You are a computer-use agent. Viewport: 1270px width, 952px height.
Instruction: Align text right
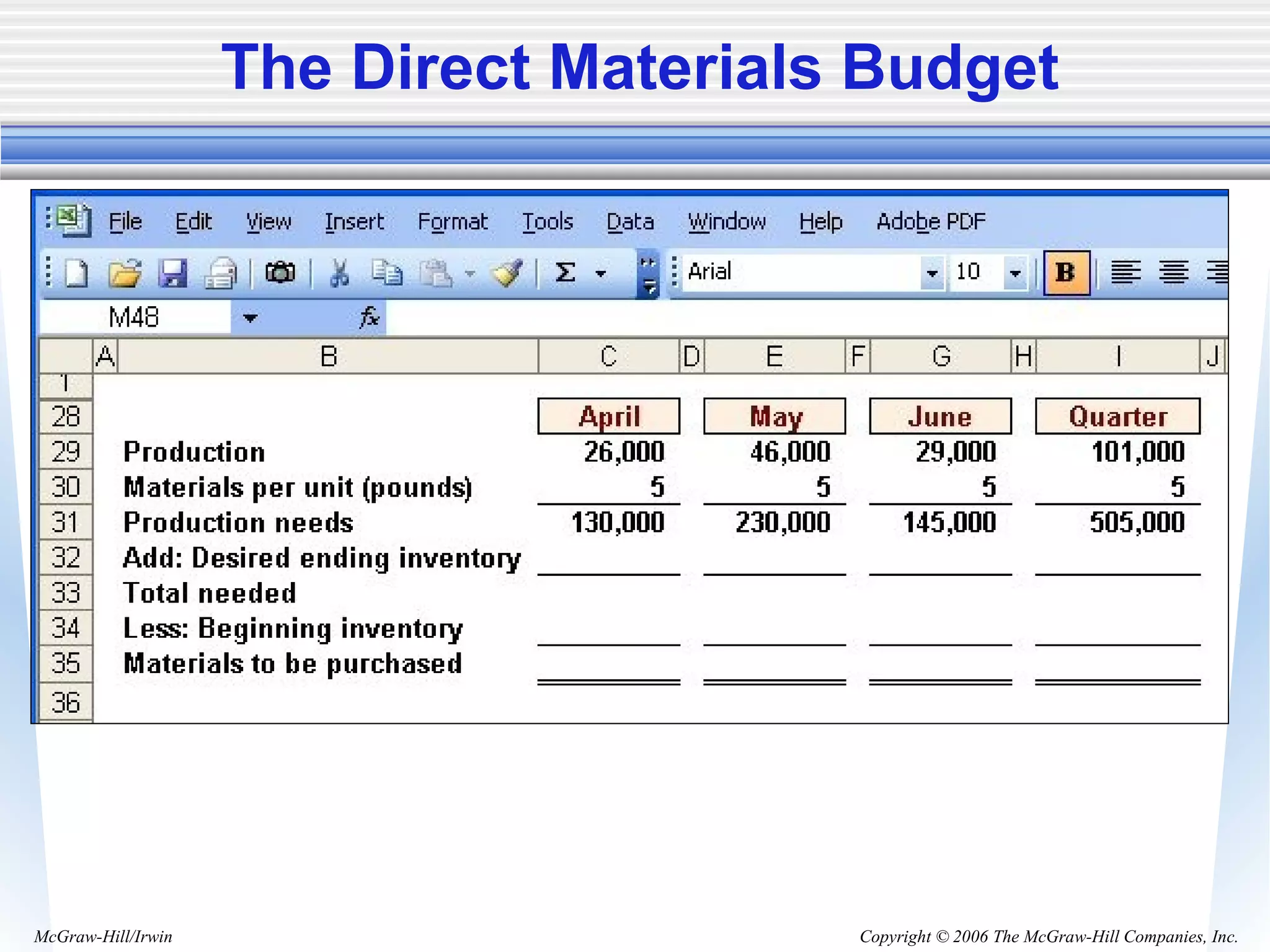pos(1217,273)
